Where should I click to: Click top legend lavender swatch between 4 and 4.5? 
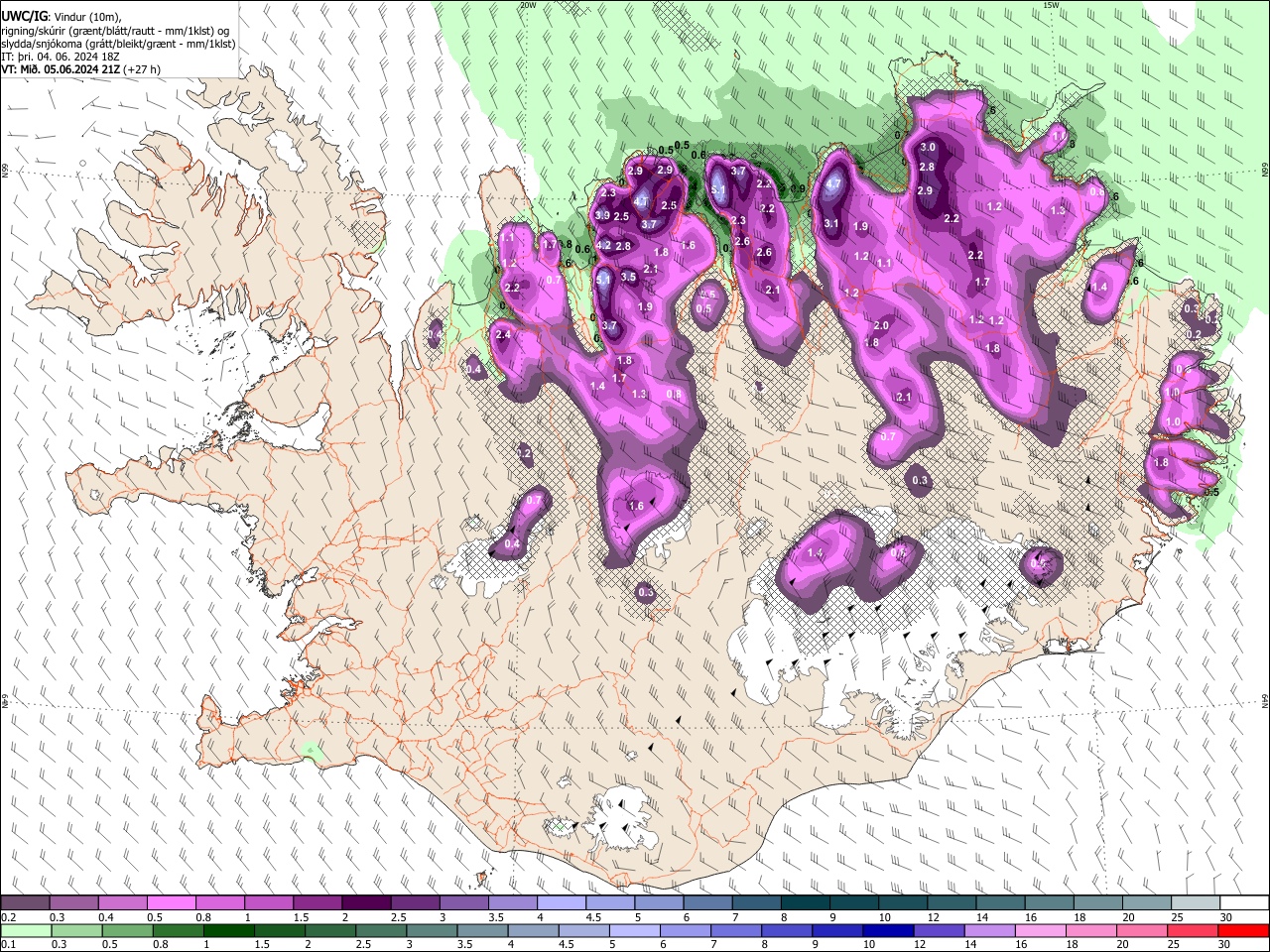click(x=562, y=903)
